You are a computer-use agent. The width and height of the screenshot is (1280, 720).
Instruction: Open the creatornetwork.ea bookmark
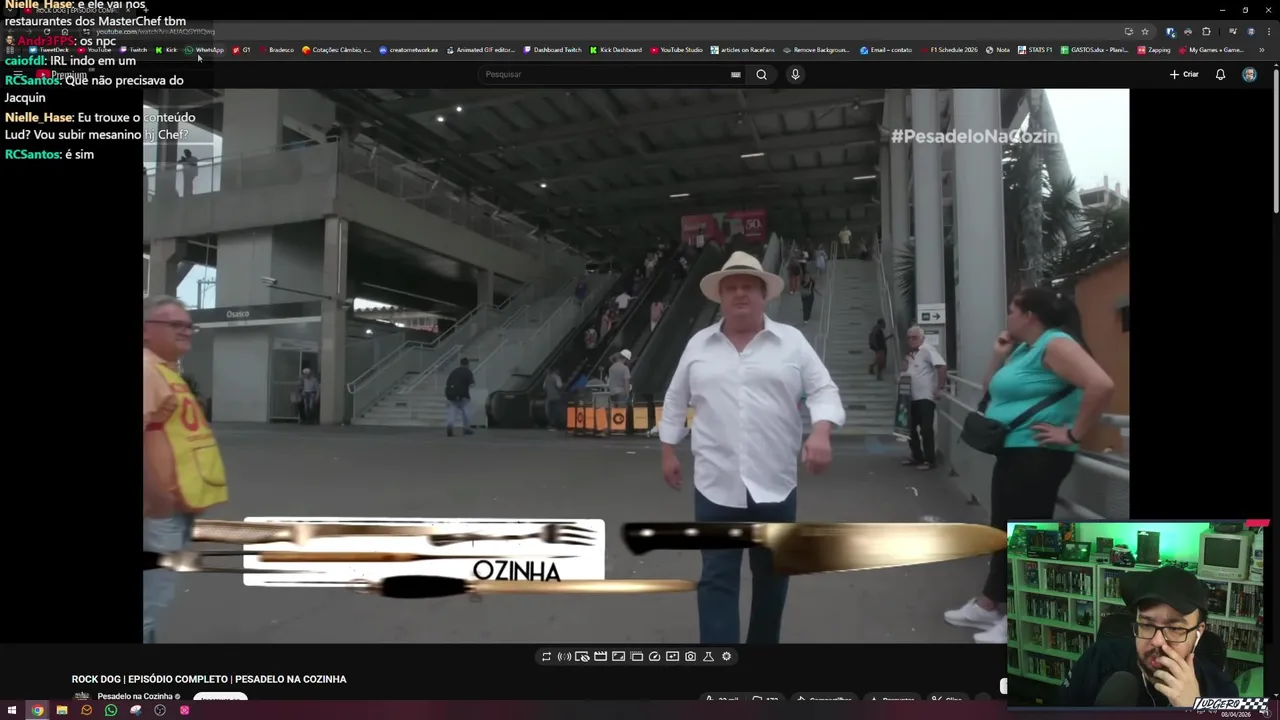[x=409, y=50]
